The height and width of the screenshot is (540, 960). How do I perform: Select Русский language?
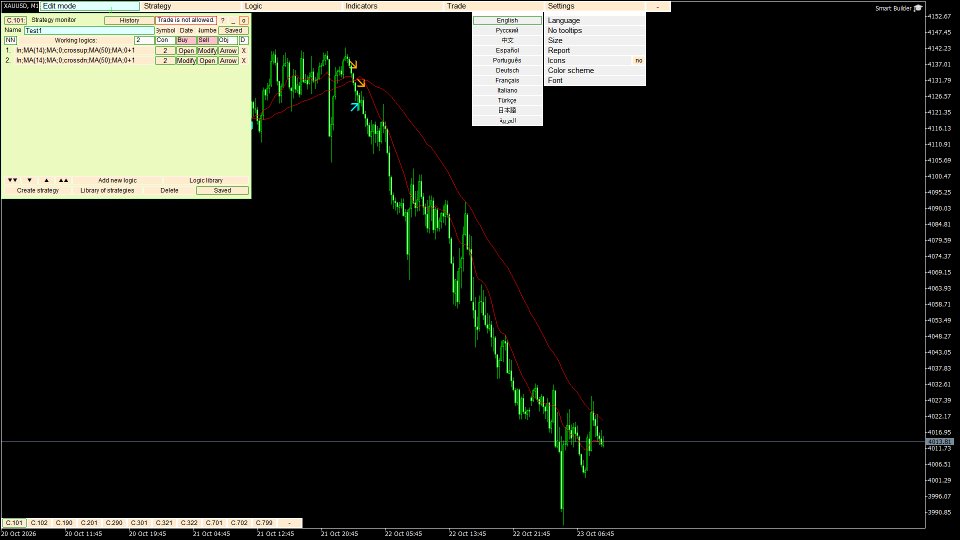508,31
